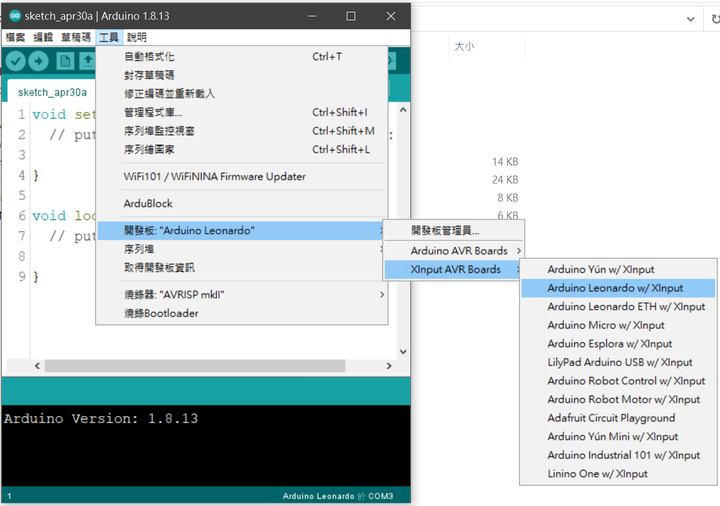Choose 自動格式化 Ctrl+T menu entry
The image size is (720, 506).
[242, 57]
